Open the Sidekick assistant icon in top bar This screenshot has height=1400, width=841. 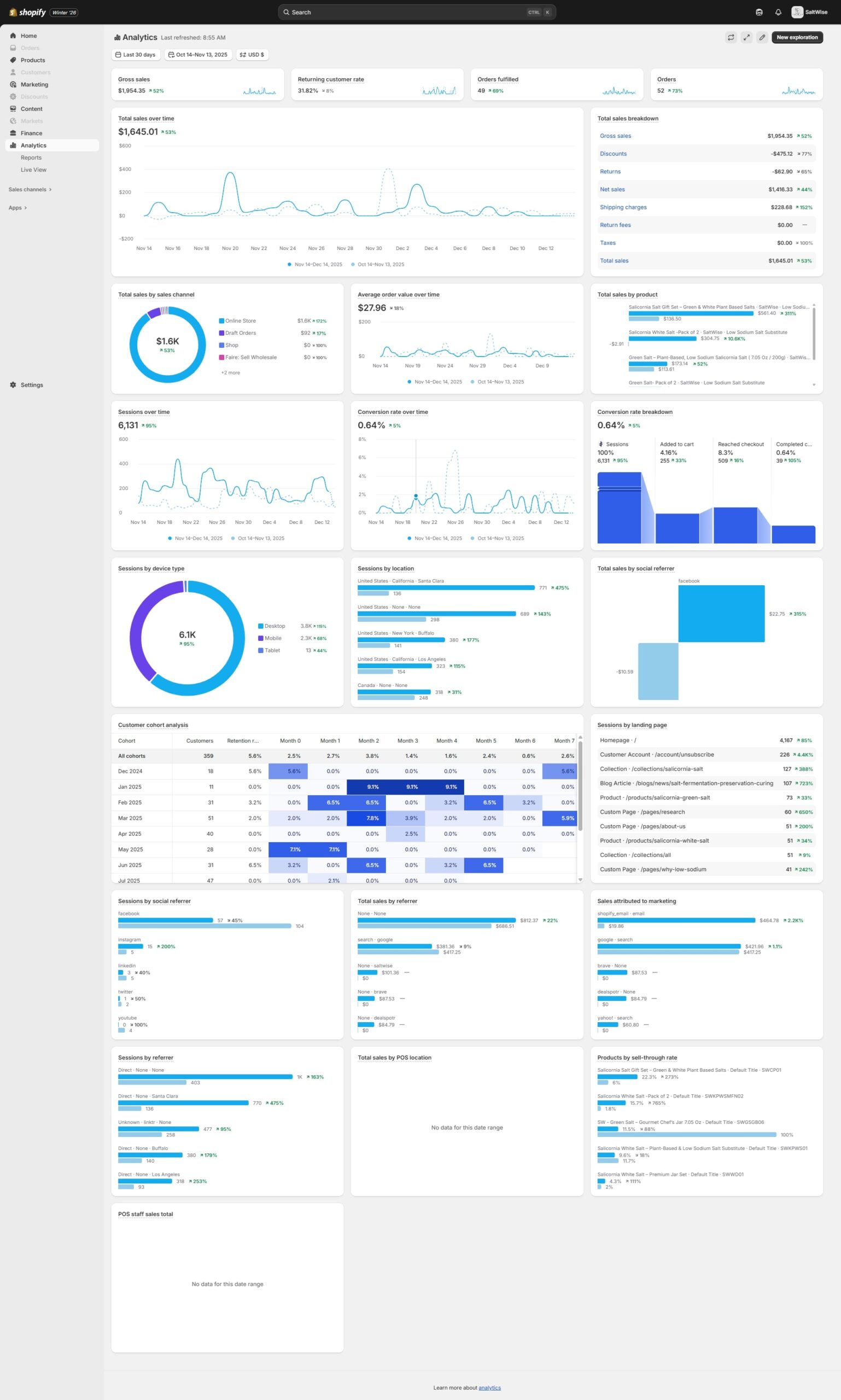(x=759, y=13)
